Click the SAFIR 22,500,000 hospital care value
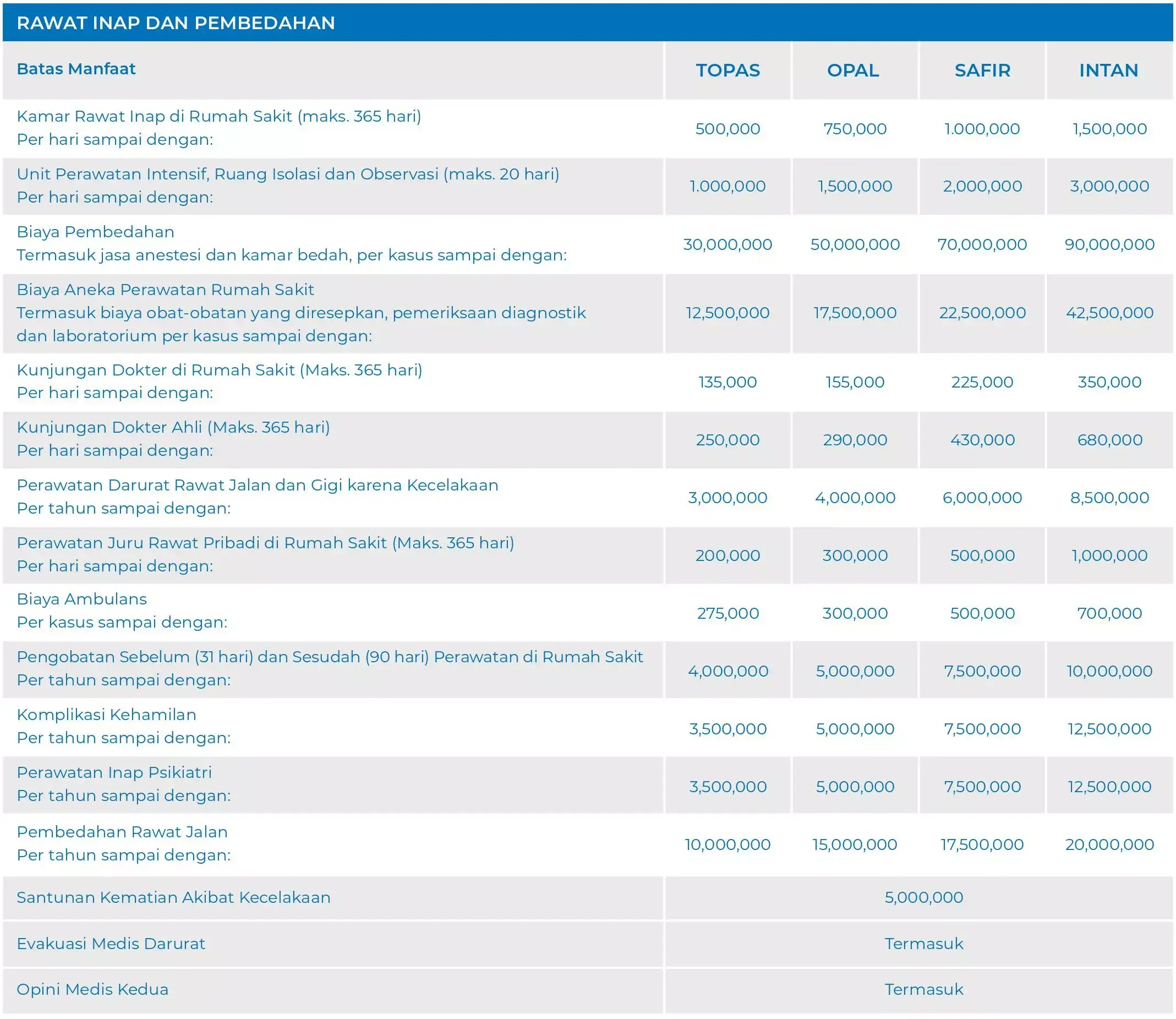Image resolution: width=1176 pixels, height=1019 pixels. (982, 313)
